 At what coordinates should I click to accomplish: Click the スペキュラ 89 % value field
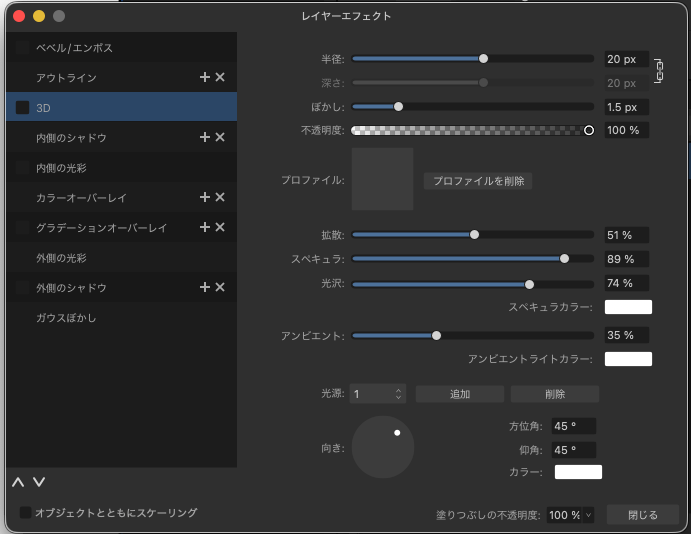tap(627, 259)
